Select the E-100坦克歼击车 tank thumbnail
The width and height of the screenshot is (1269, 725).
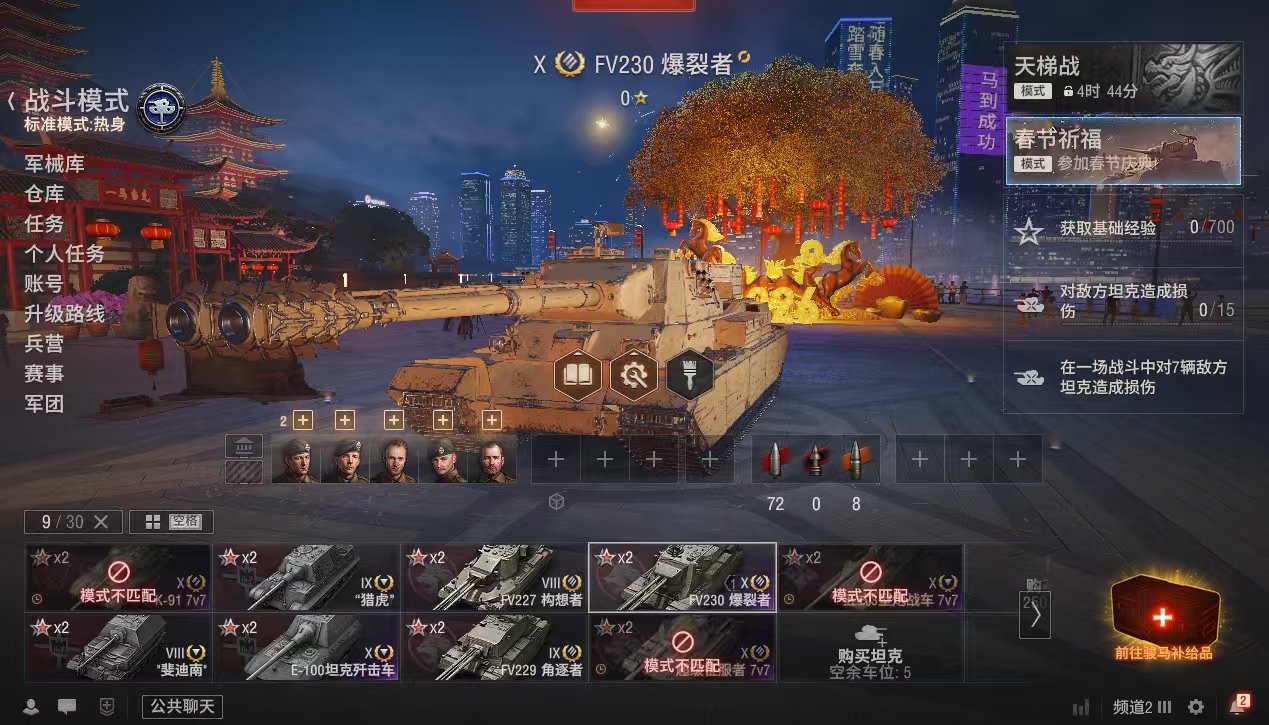point(306,647)
